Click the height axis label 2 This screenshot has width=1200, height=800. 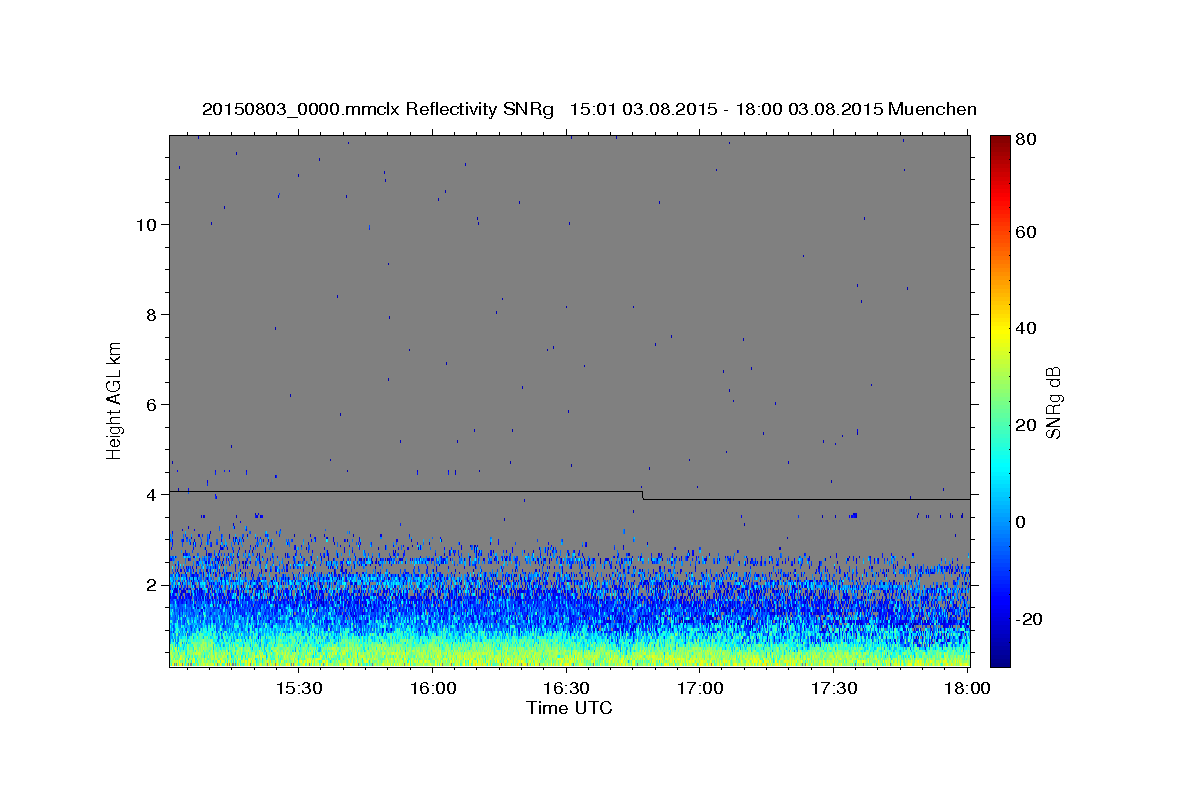150,585
